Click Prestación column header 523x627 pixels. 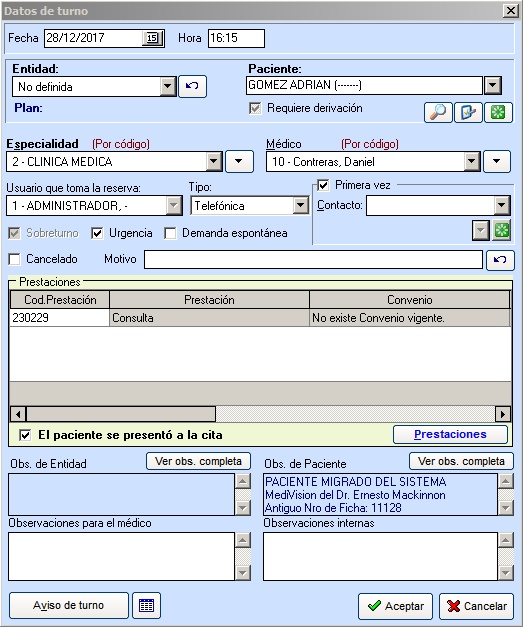click(210, 300)
